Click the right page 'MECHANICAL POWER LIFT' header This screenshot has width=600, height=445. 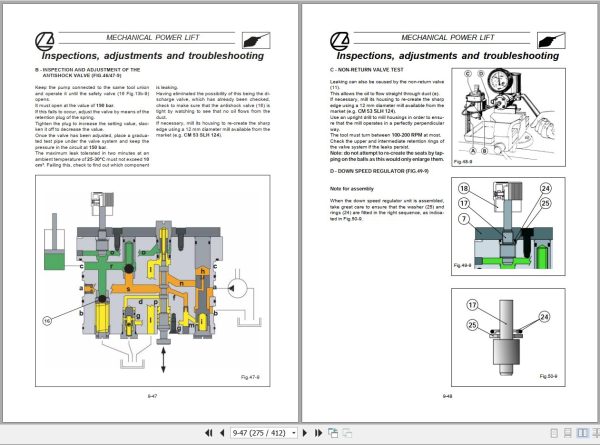448,37
